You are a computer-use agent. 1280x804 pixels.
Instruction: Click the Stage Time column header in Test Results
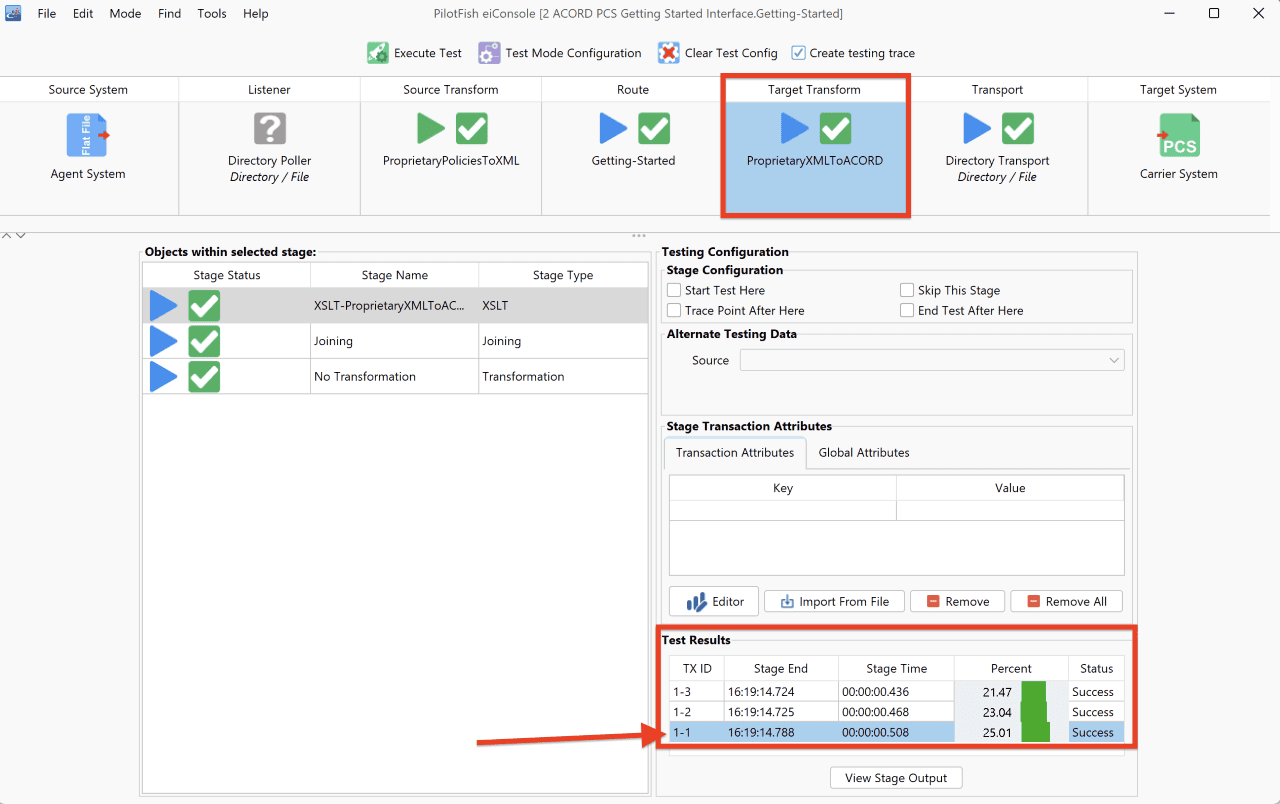coord(896,668)
